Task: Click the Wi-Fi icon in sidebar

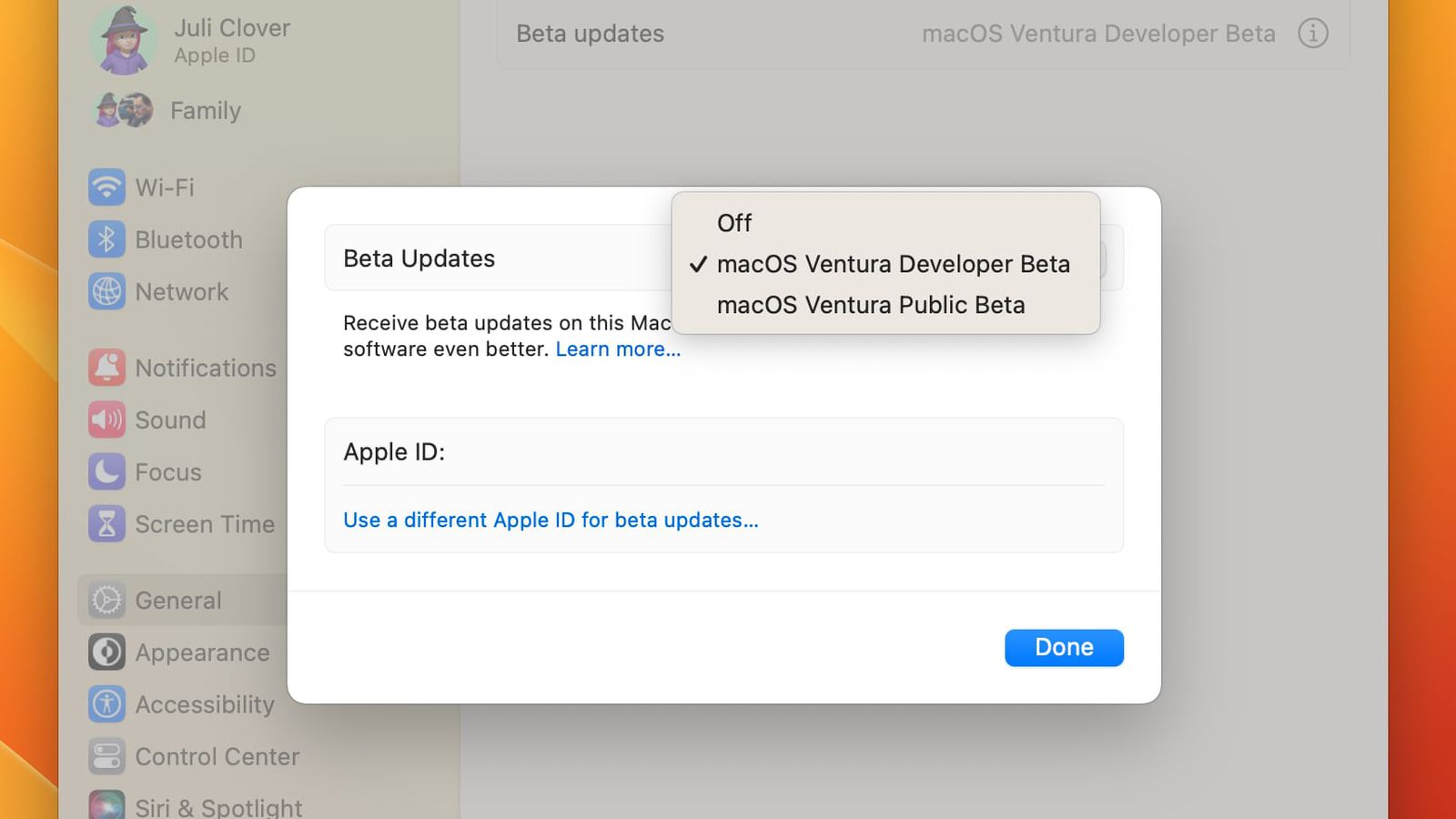Action: coord(106,187)
